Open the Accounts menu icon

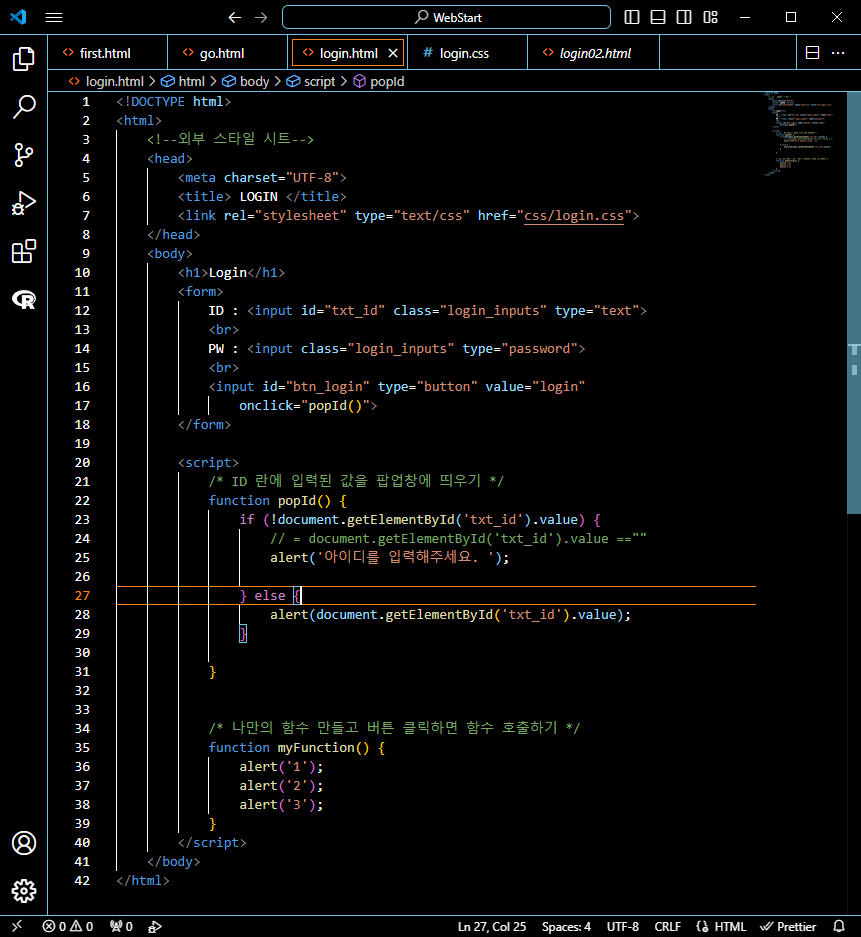24,843
